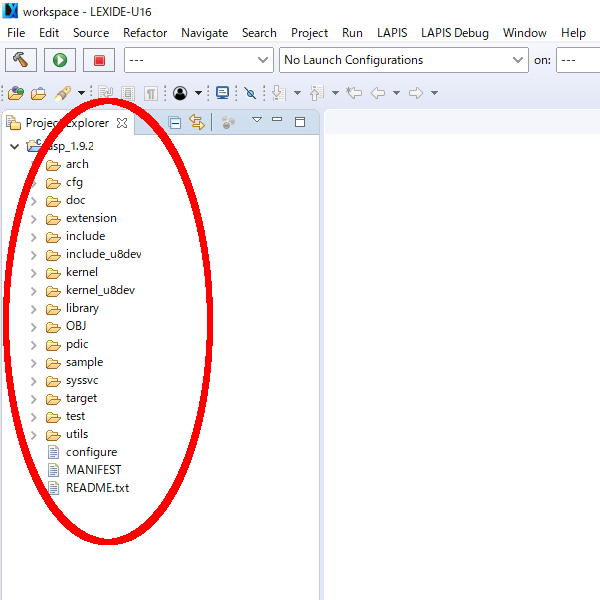Click the green Run launch button
600x600 pixels.
(60, 60)
